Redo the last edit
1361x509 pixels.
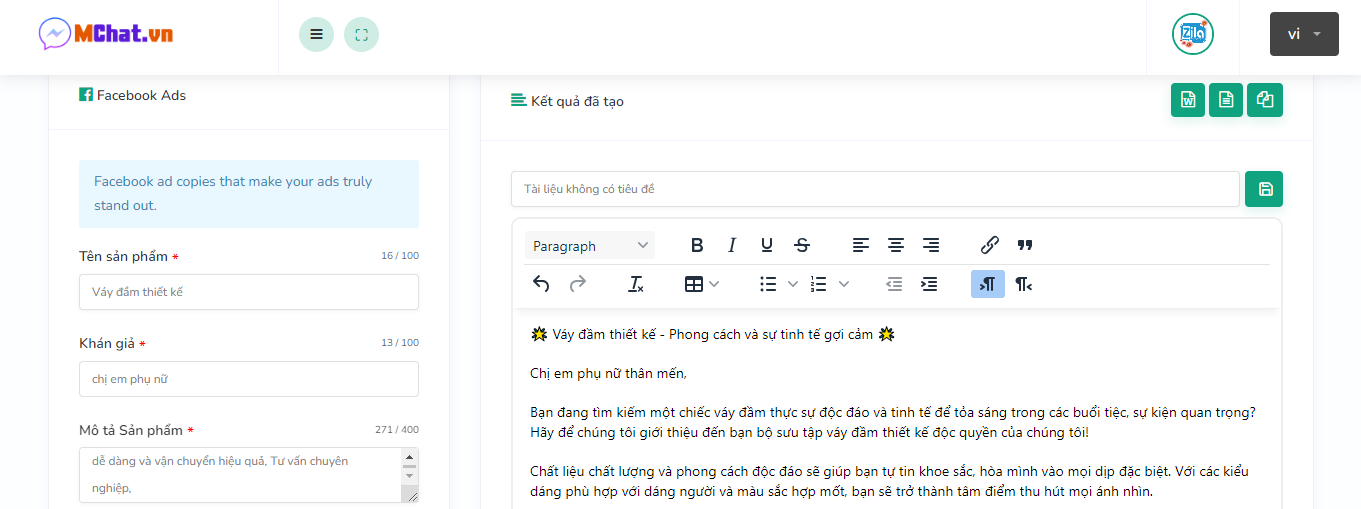tap(577, 284)
